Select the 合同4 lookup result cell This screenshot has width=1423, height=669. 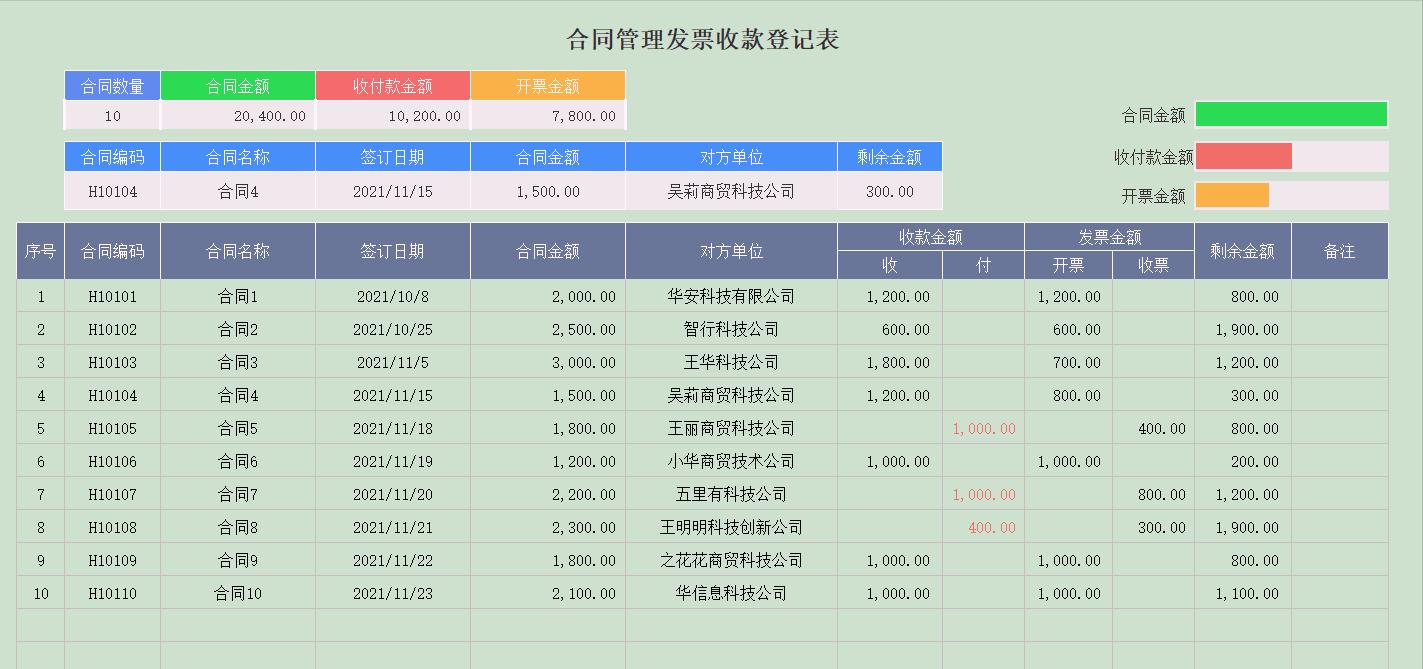pyautogui.click(x=238, y=190)
